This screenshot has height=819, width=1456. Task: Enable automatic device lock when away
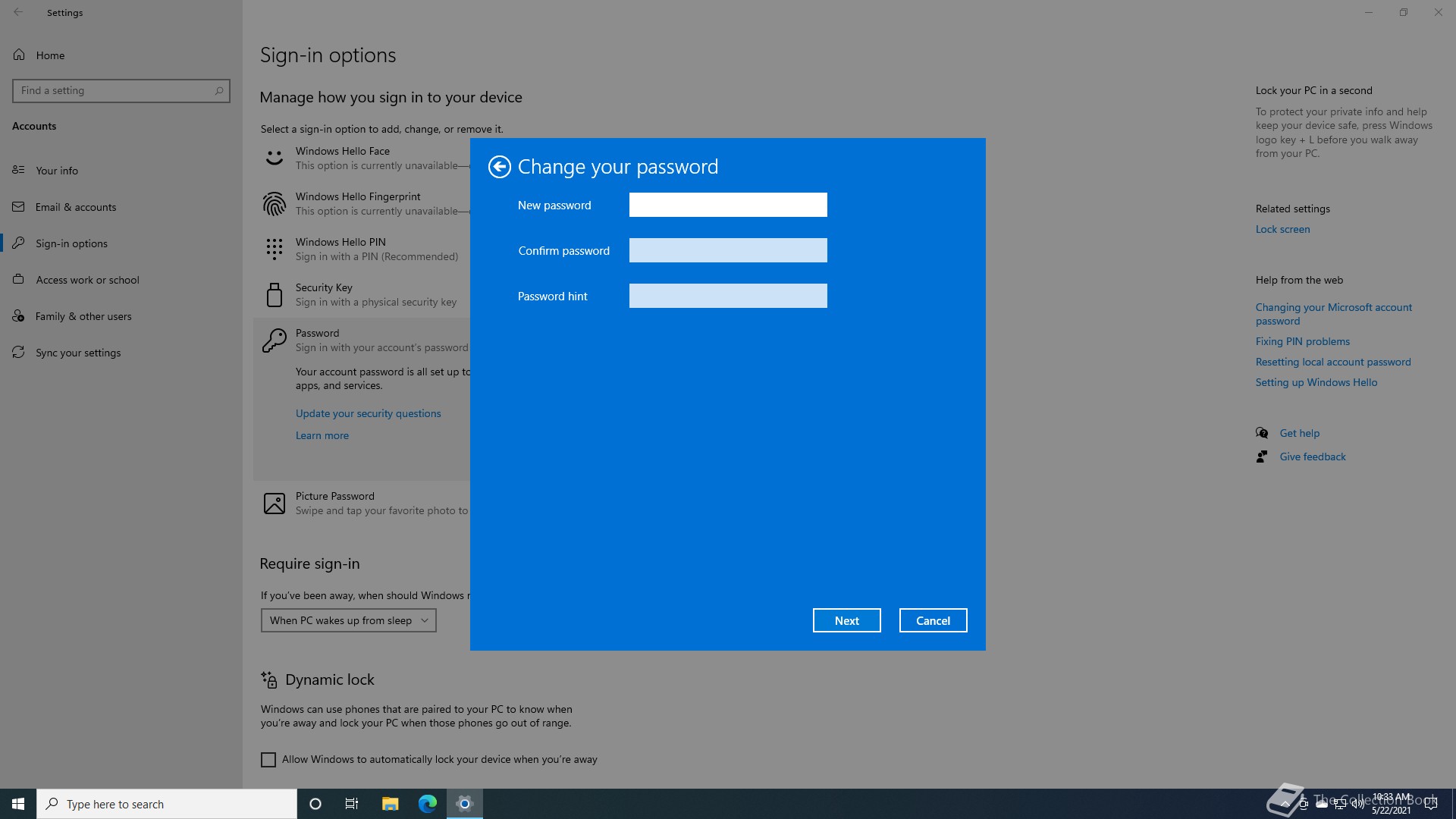pos(267,758)
